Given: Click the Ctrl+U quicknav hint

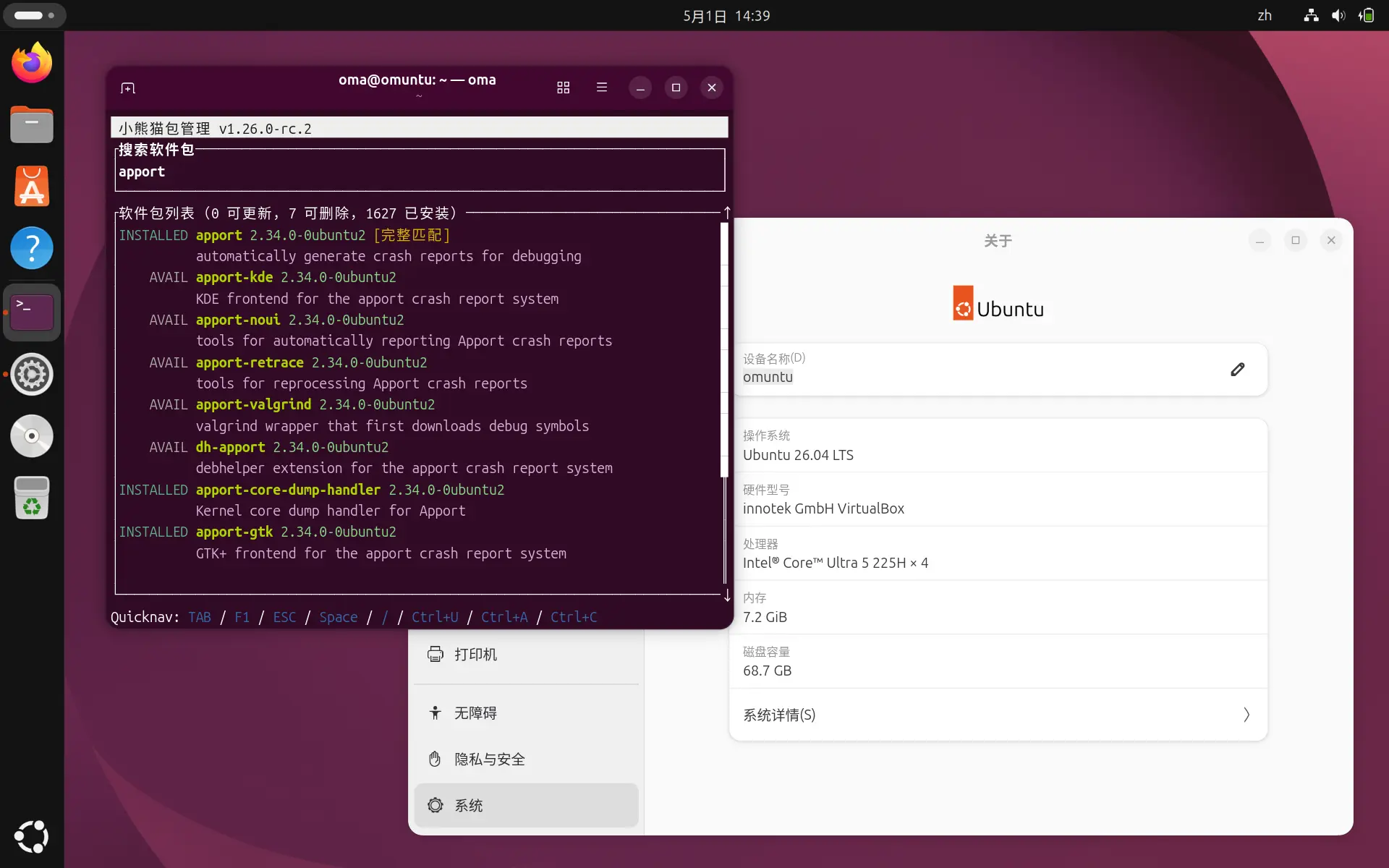Looking at the screenshot, I should click(x=435, y=617).
